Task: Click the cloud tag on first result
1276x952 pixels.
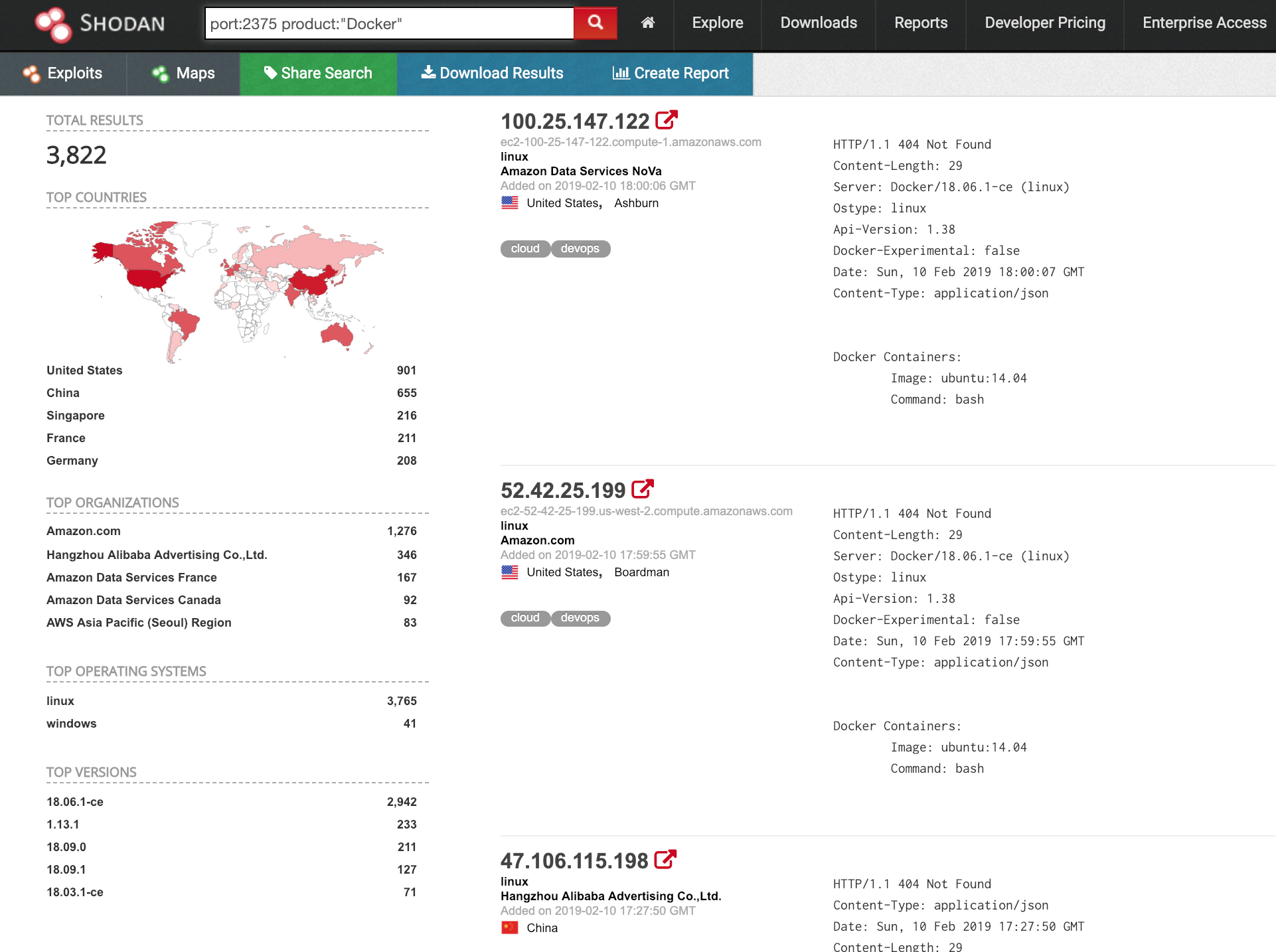Action: pyautogui.click(x=524, y=248)
